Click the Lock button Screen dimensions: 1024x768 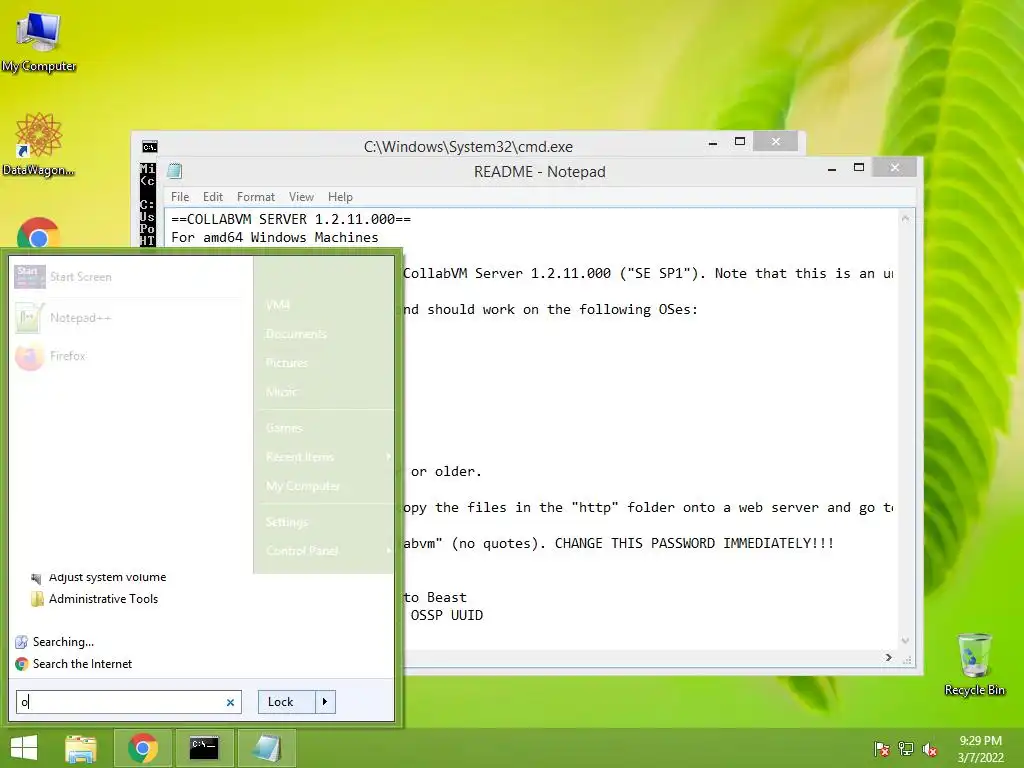click(287, 702)
